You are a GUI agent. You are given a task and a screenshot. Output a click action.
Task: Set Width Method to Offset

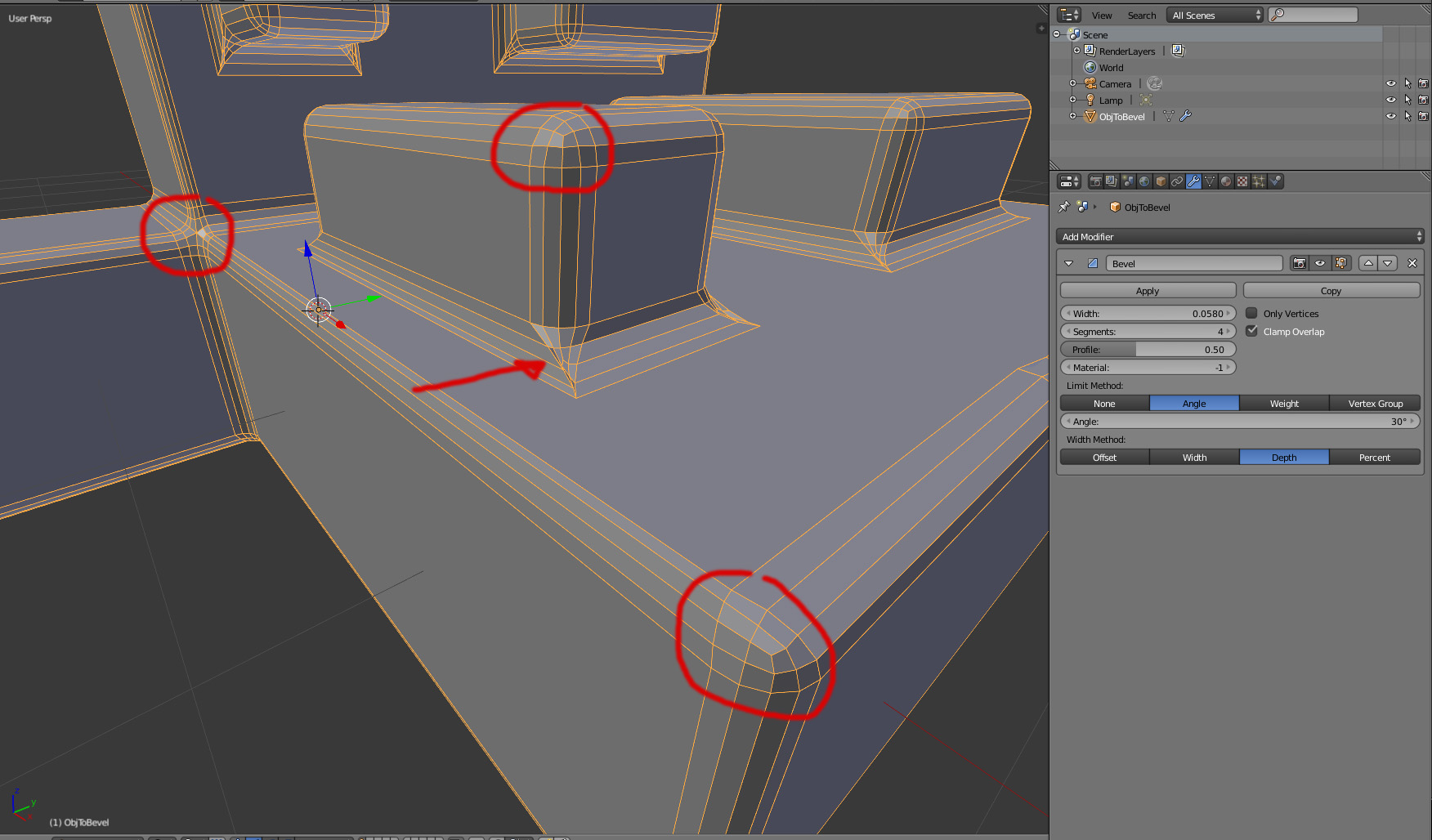coord(1105,457)
